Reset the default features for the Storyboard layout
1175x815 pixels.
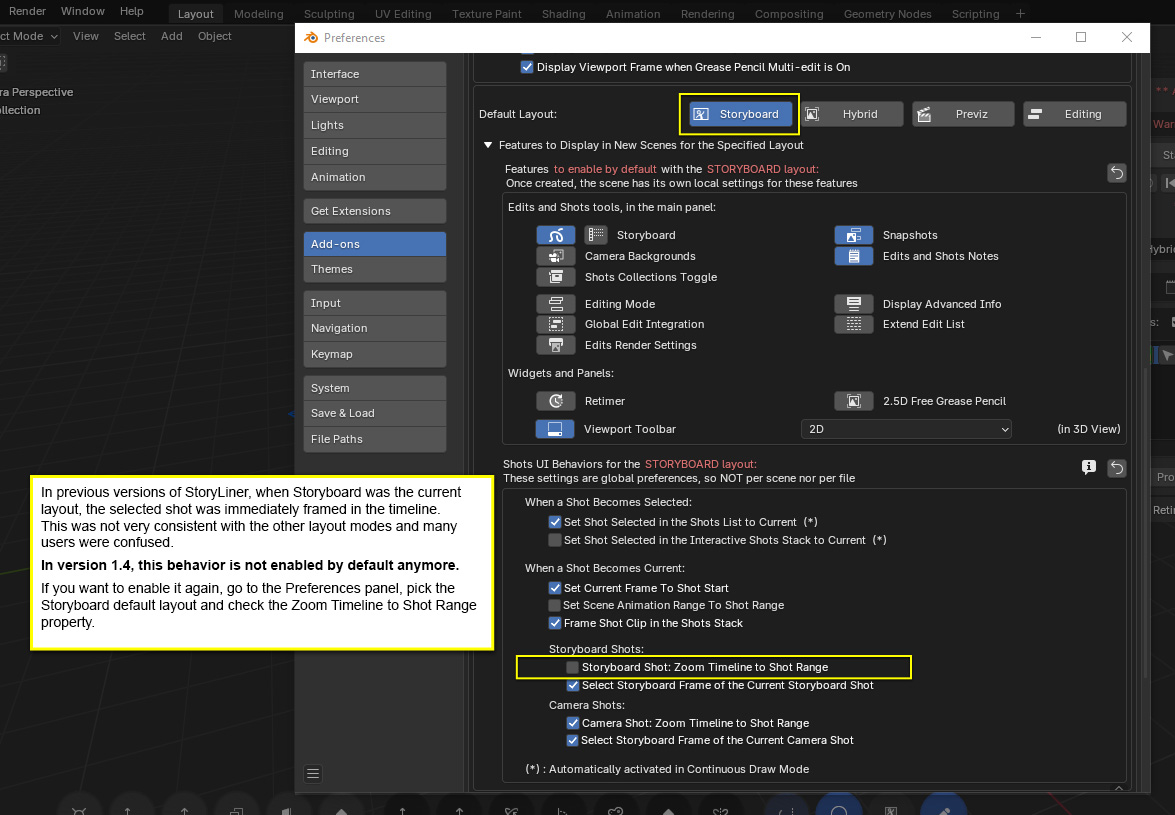[x=1117, y=173]
